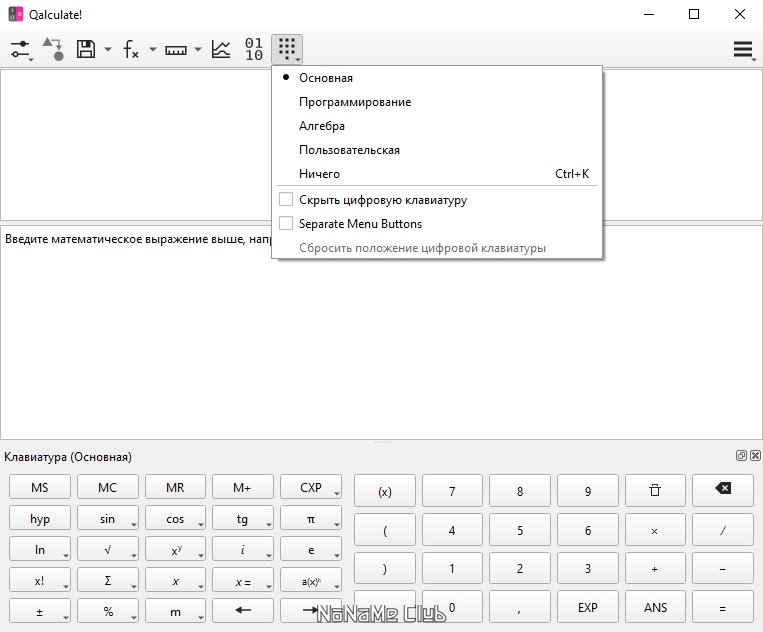Choose Программирование keypad from menu
The image size is (763, 632).
[355, 102]
